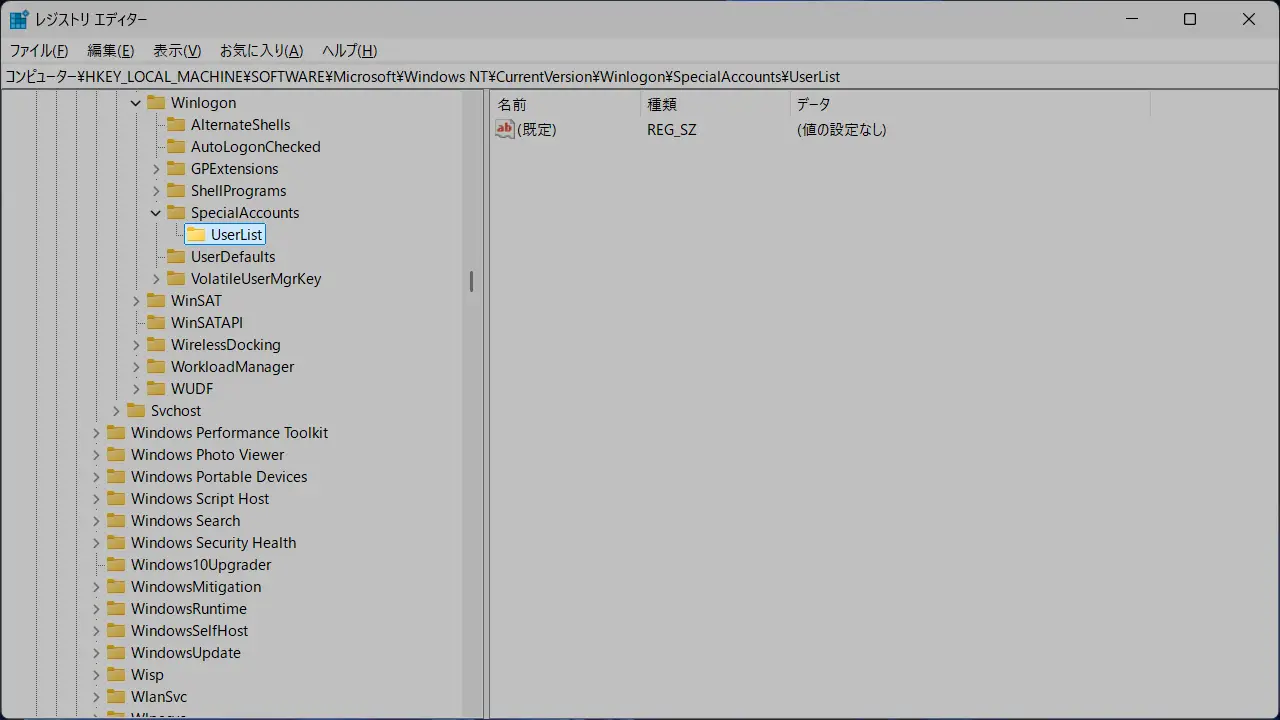Click the AlternateShells folder icon
Screen dimensions: 1280x720
[176, 125]
